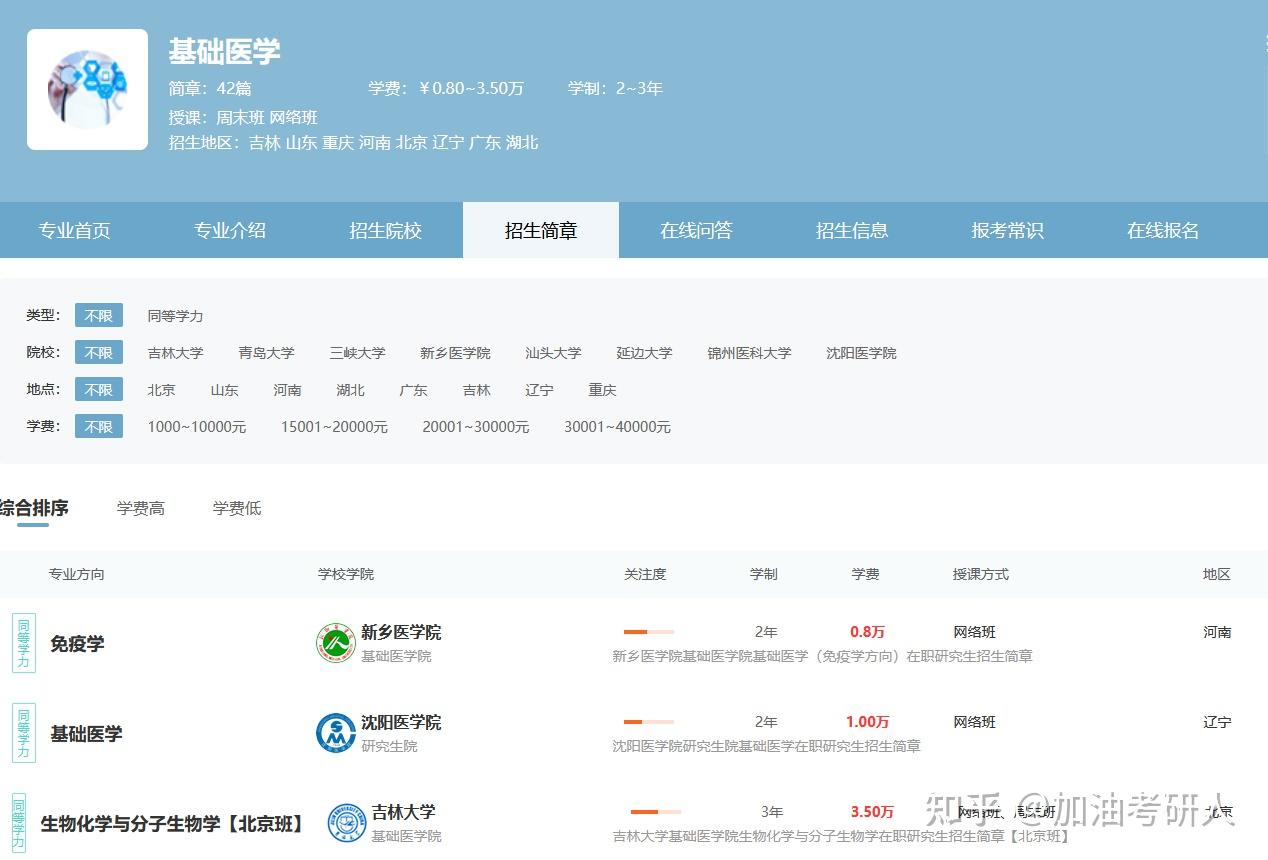Click 关注度 bar in 新乡医学院 row

pos(649,632)
